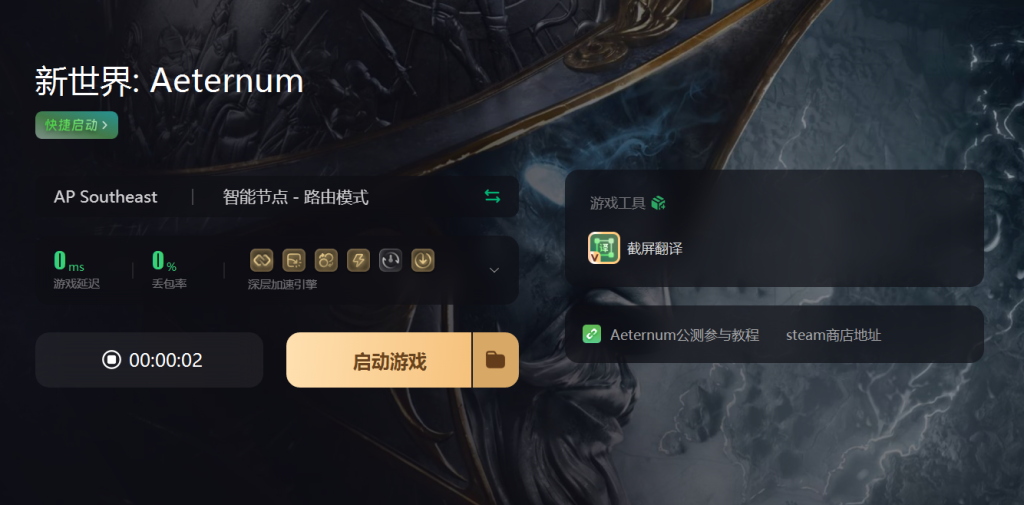Open the game folder icon button
This screenshot has height=505, width=1024.
pos(496,360)
